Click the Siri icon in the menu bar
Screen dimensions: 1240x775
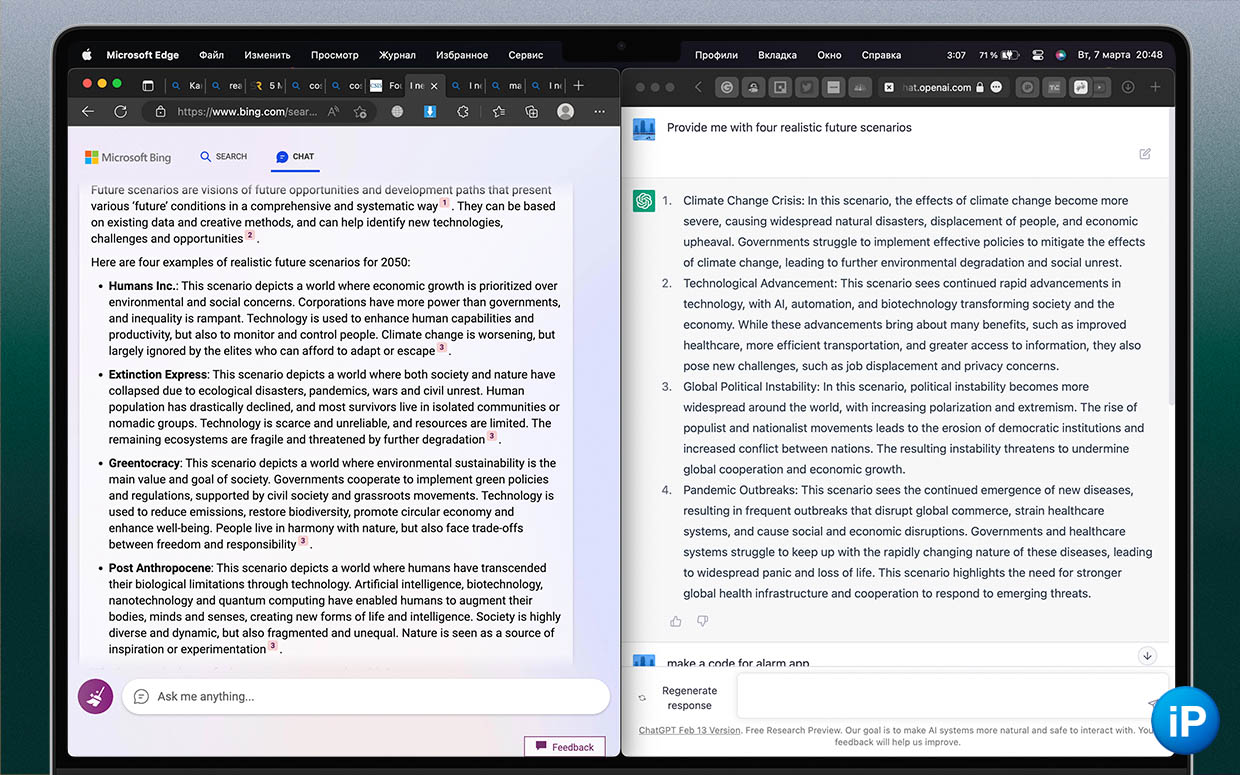coord(1061,55)
